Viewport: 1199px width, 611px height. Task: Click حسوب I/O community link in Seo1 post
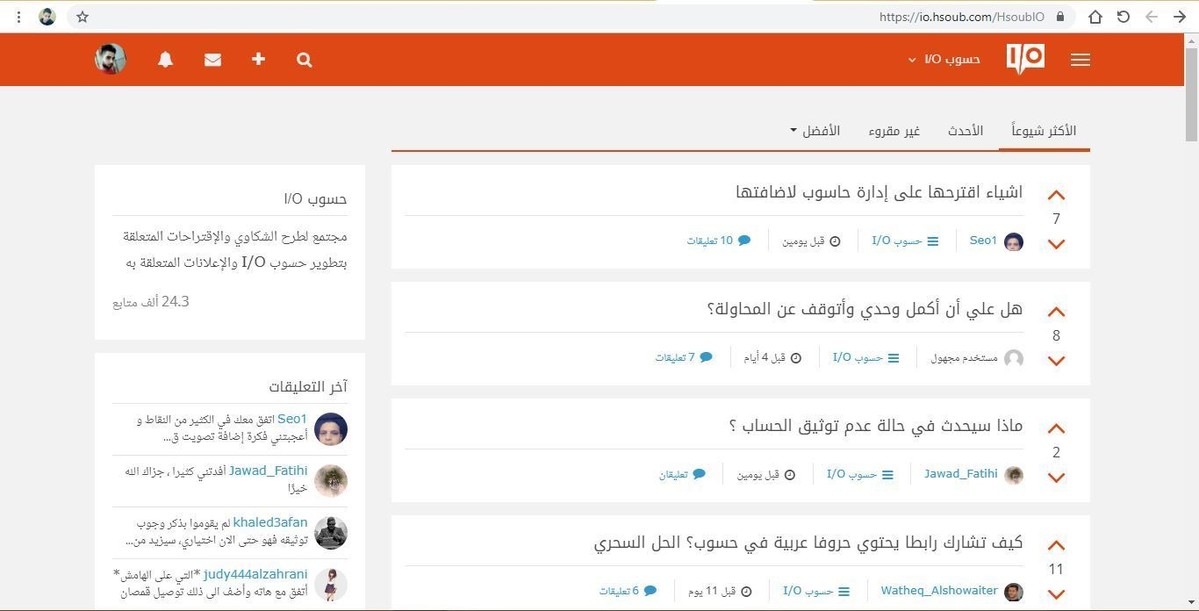pyautogui.click(x=905, y=241)
